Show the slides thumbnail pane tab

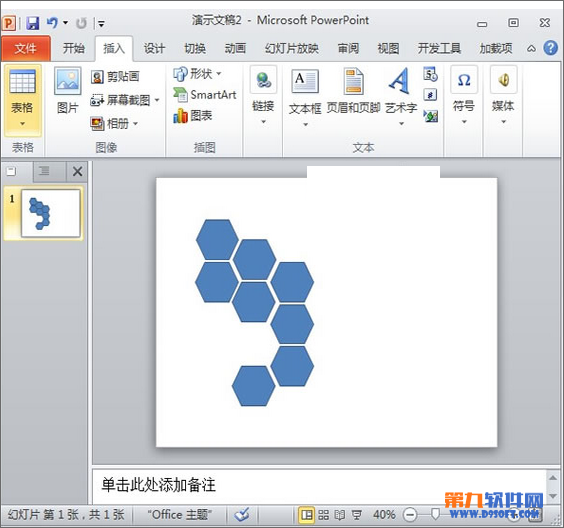[11, 172]
